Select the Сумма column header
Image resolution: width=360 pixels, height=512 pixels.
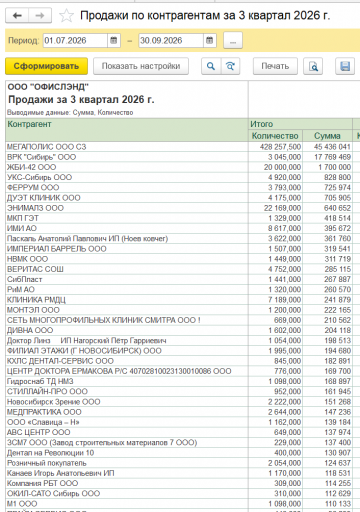click(327, 136)
